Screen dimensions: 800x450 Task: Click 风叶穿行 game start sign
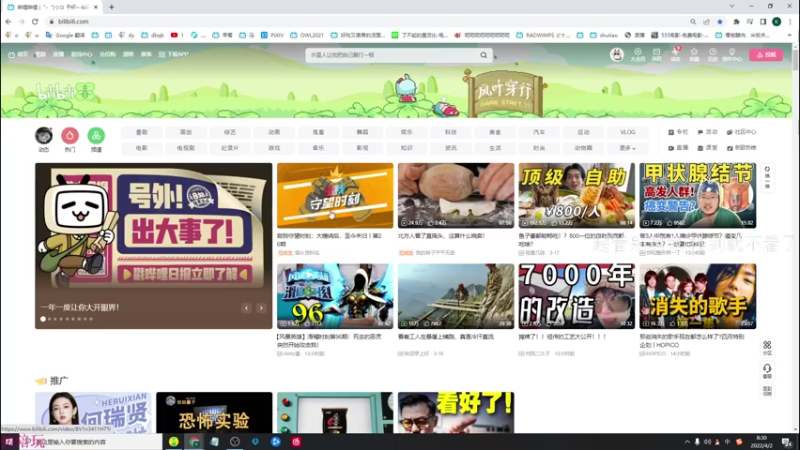[504, 94]
